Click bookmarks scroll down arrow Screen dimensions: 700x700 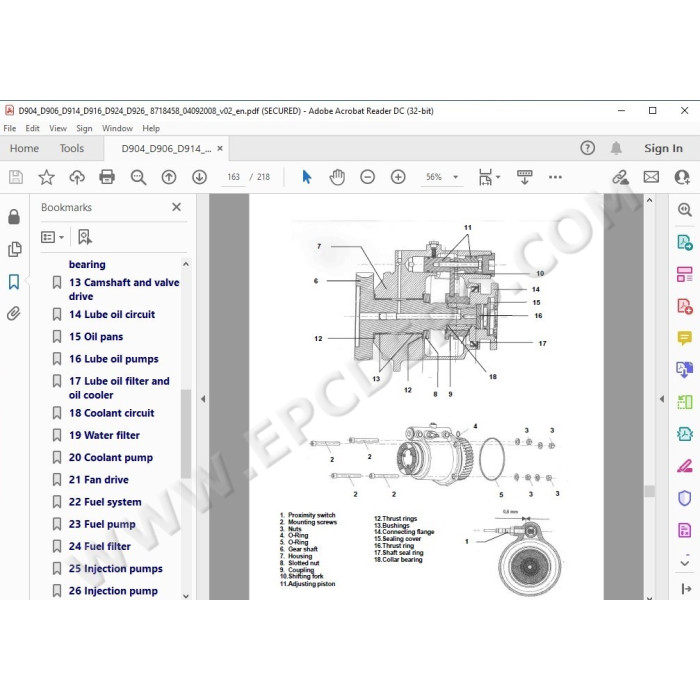tap(186, 595)
